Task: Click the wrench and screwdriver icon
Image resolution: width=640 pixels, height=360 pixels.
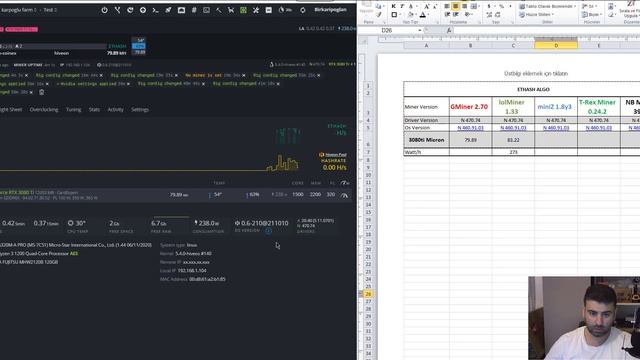Action: [256, 10]
